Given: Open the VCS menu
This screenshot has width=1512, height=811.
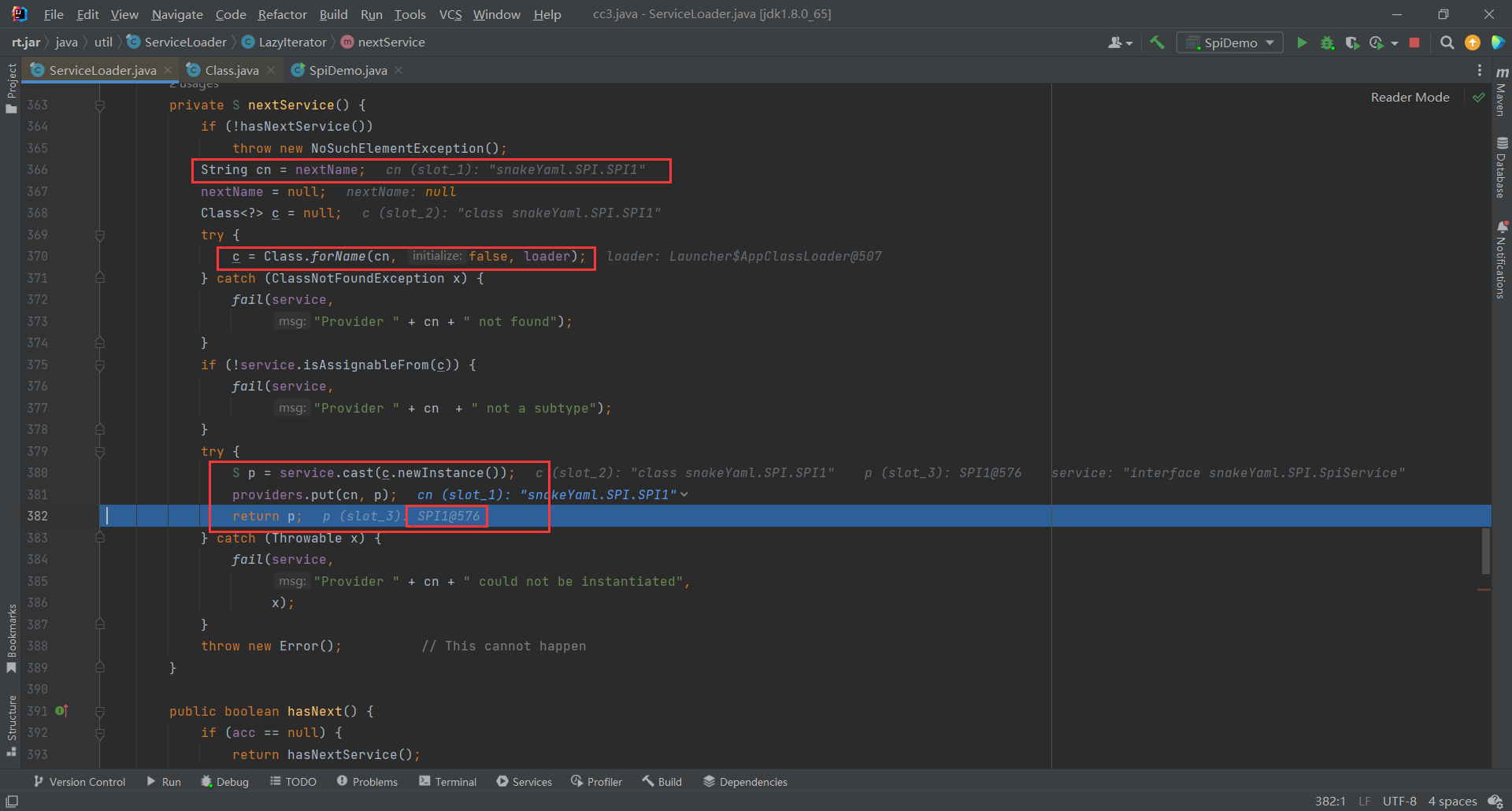Looking at the screenshot, I should coord(450,14).
